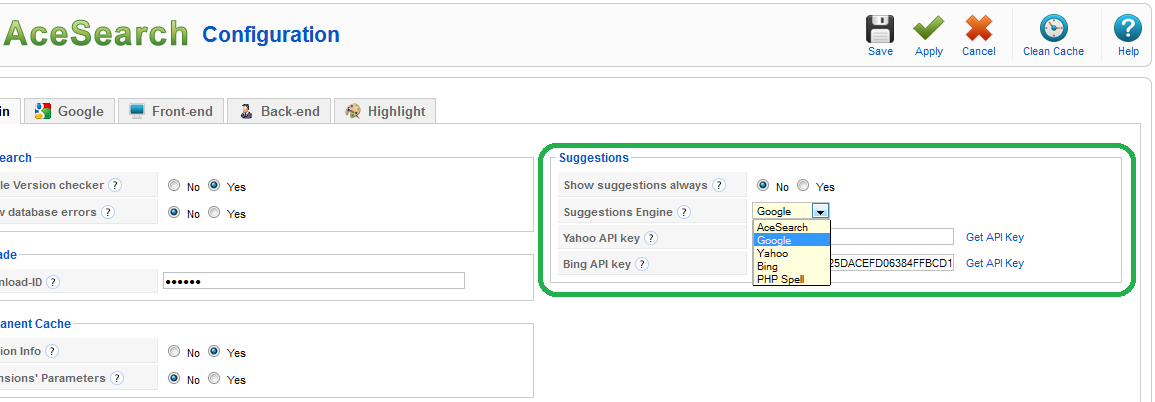Open Help via question mark icon
This screenshot has height=402, width=1155.
pyautogui.click(x=1128, y=29)
